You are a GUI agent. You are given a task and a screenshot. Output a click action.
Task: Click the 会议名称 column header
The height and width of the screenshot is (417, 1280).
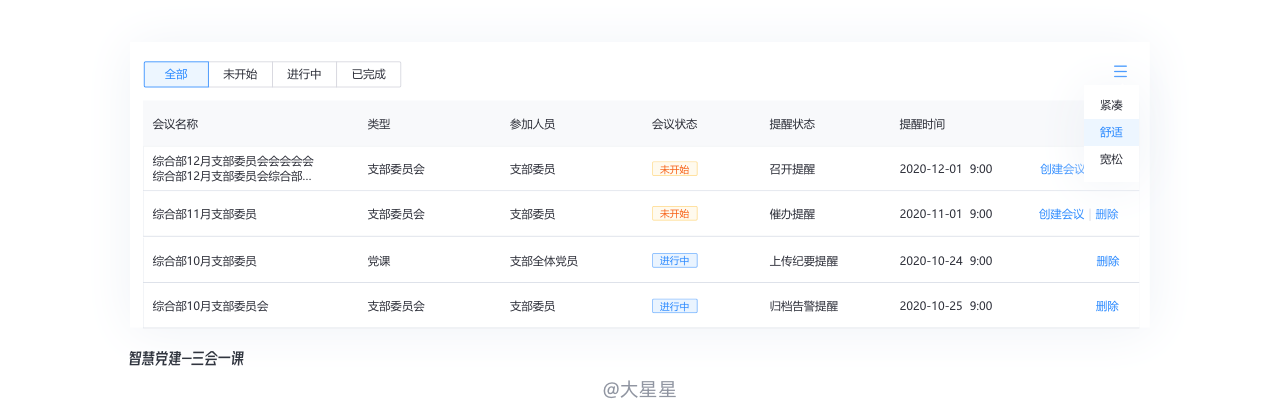175,124
